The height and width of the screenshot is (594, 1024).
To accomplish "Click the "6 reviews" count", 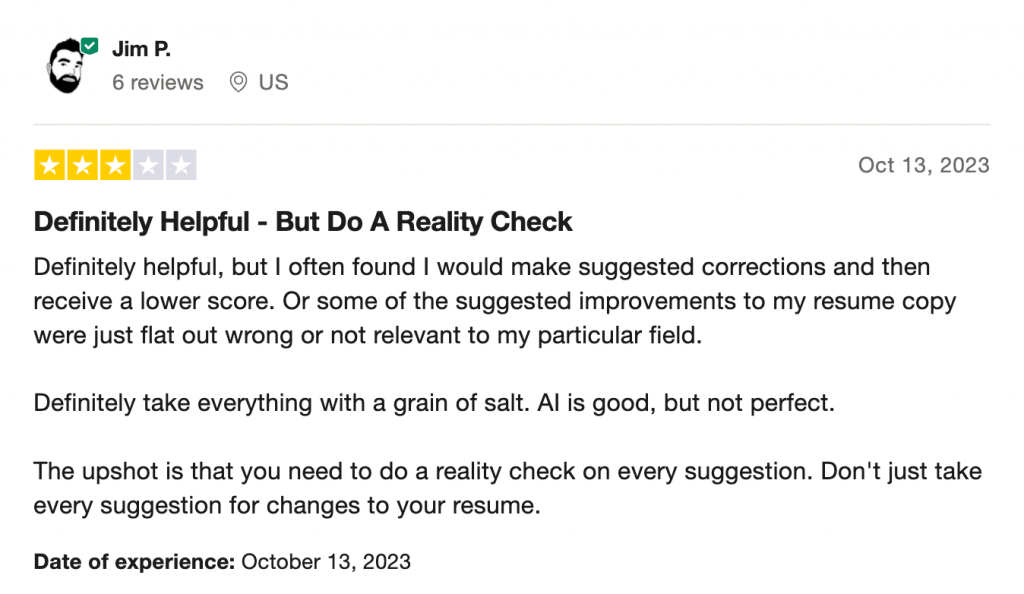I will point(157,83).
